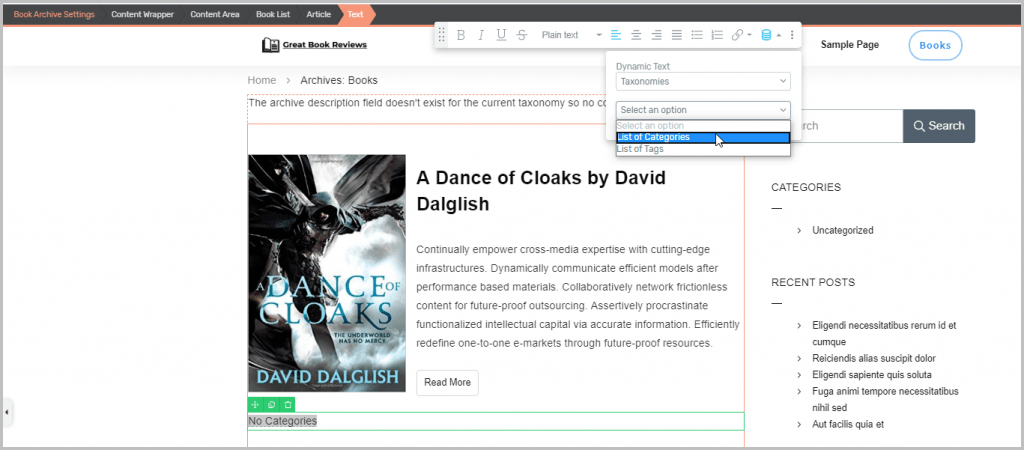
Task: Delete the element with trash icon
Action: coord(288,404)
